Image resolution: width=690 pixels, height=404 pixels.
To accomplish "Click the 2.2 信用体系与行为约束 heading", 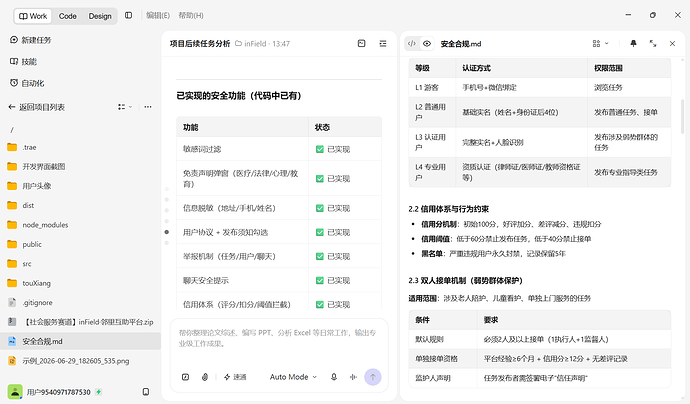I will [x=448, y=209].
